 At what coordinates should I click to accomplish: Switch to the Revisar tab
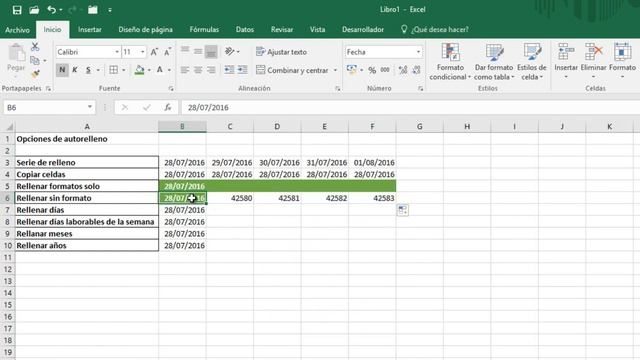click(282, 29)
